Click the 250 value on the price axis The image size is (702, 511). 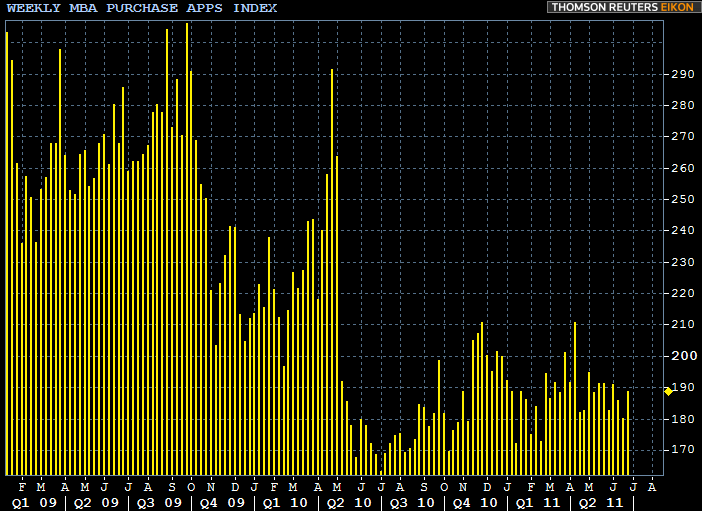click(x=683, y=199)
